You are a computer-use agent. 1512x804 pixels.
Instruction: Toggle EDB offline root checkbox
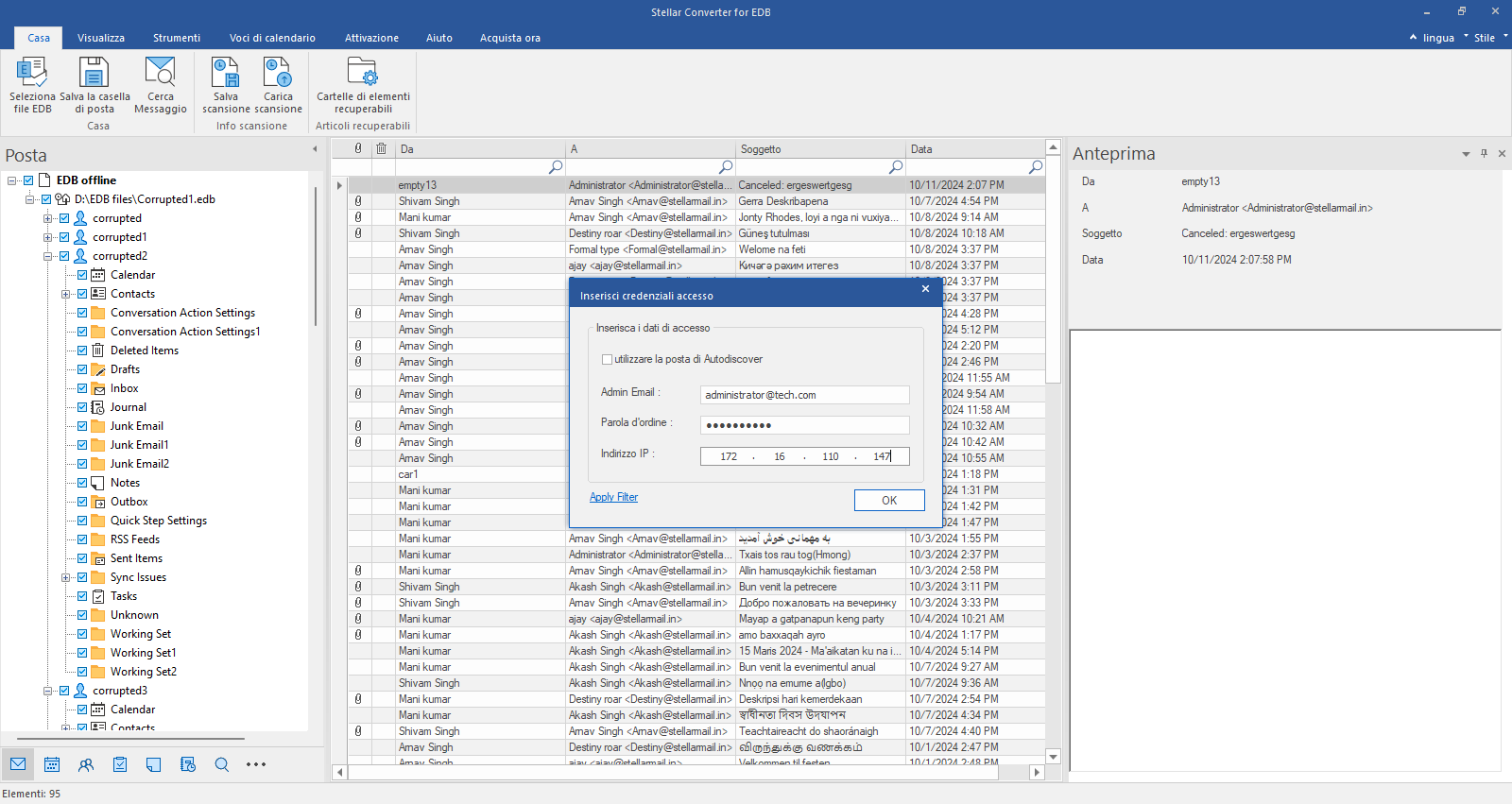(x=28, y=180)
